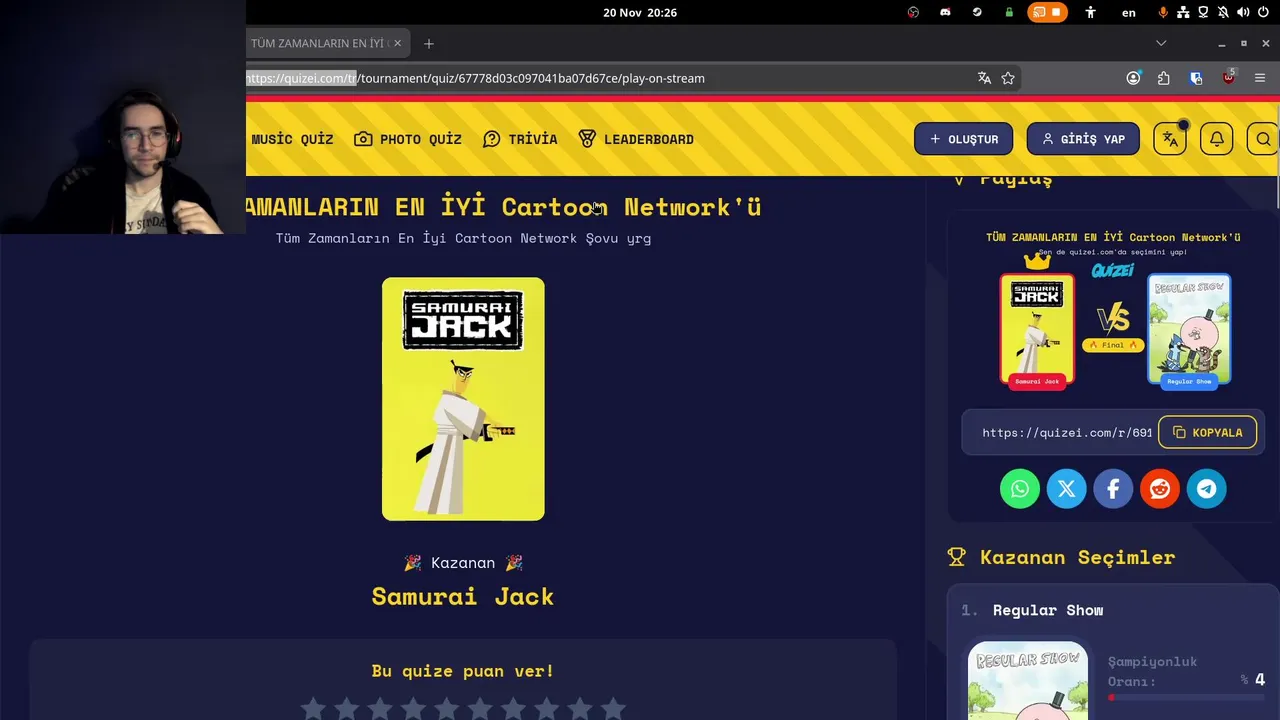1280x720 pixels.
Task: Open the site search magnifier button
Action: coord(1264,139)
